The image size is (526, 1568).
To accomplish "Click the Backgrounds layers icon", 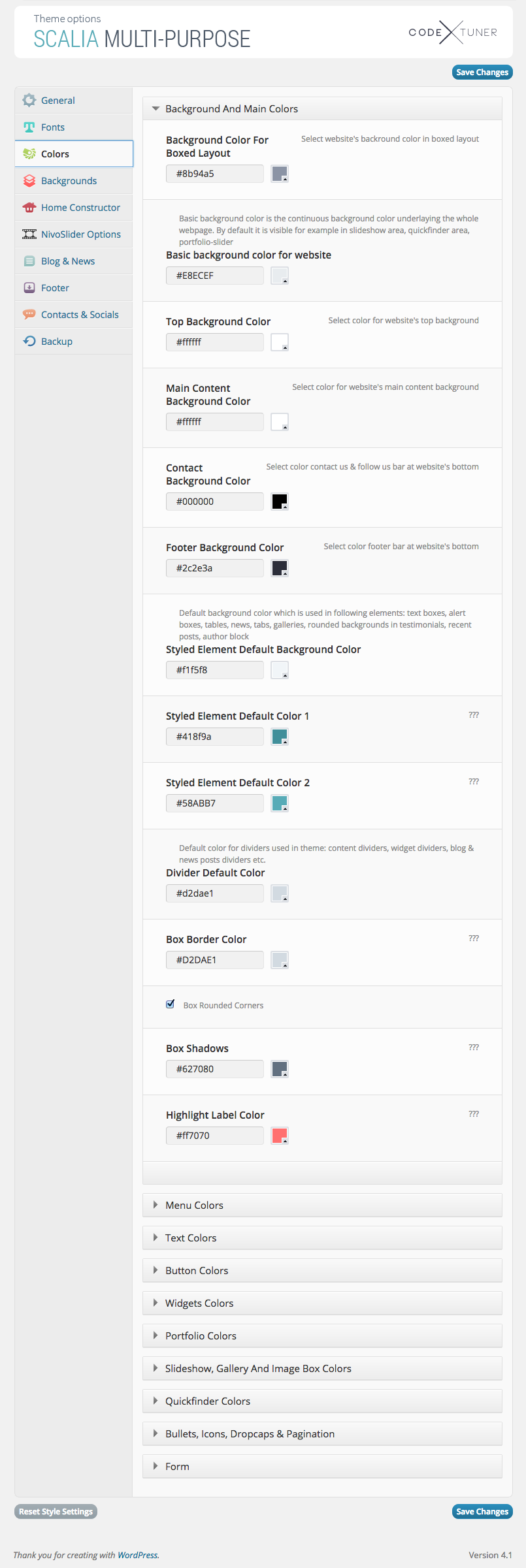I will tap(29, 181).
